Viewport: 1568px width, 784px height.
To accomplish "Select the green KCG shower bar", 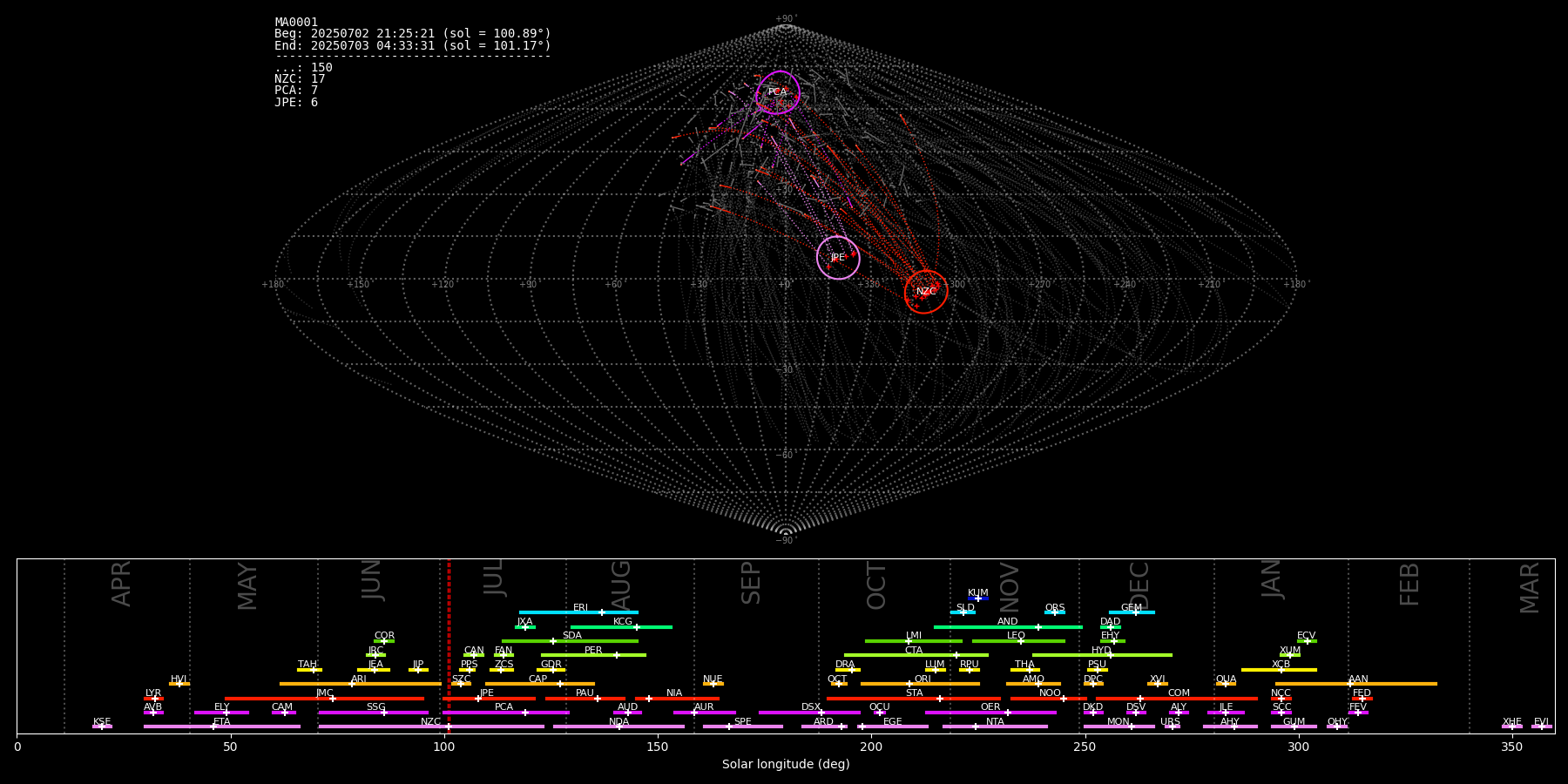I will click(621, 626).
